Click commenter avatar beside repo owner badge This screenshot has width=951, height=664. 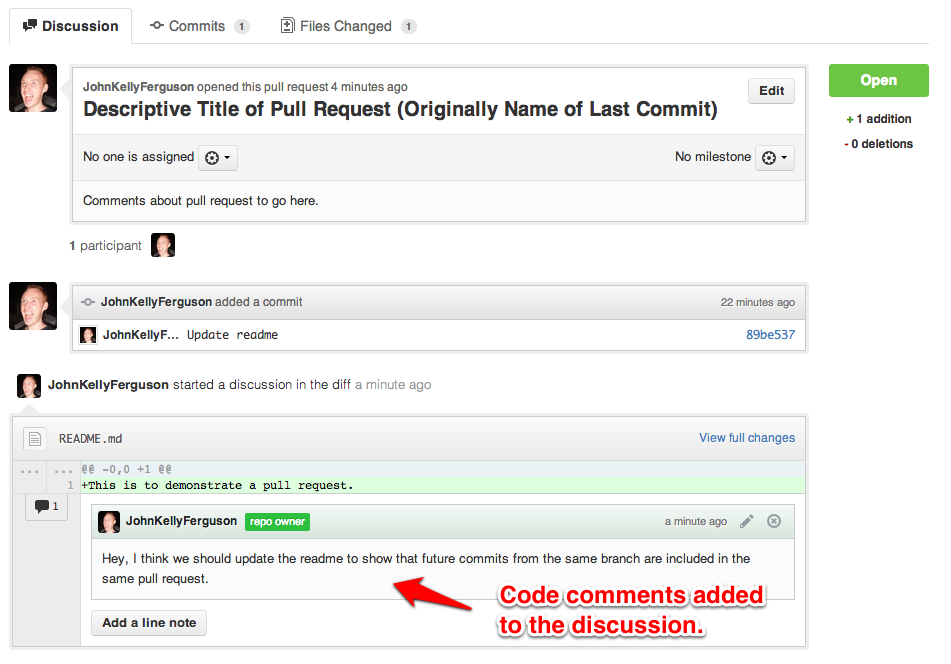(109, 521)
